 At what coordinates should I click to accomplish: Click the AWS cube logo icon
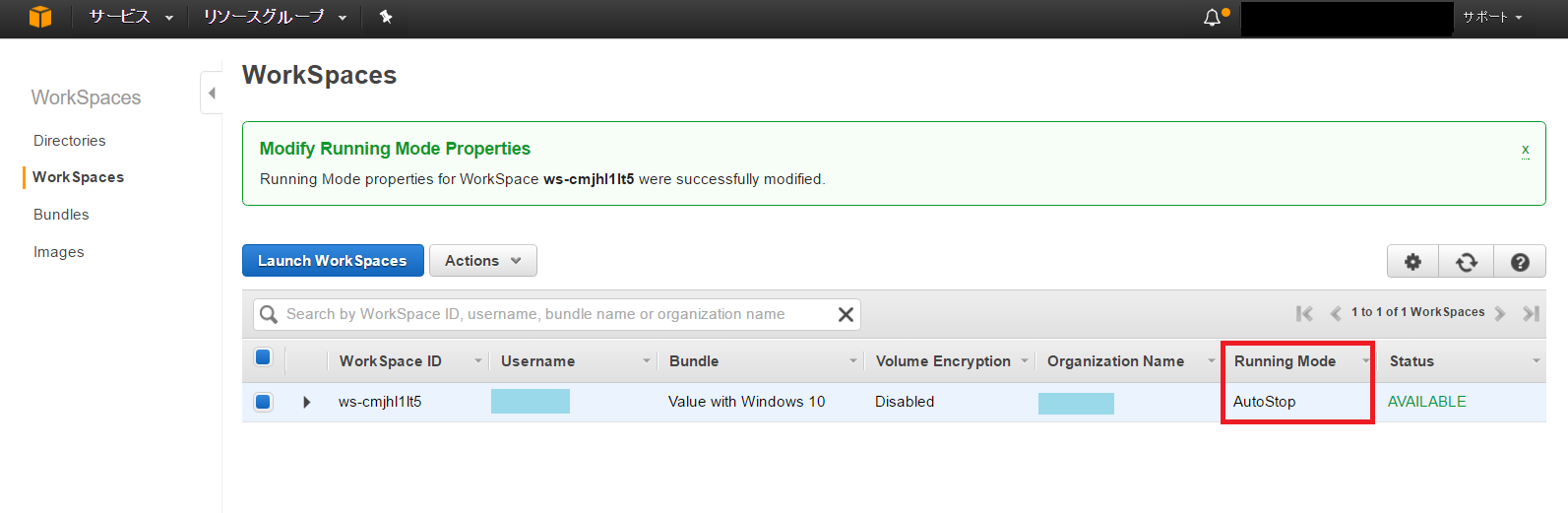click(x=40, y=17)
